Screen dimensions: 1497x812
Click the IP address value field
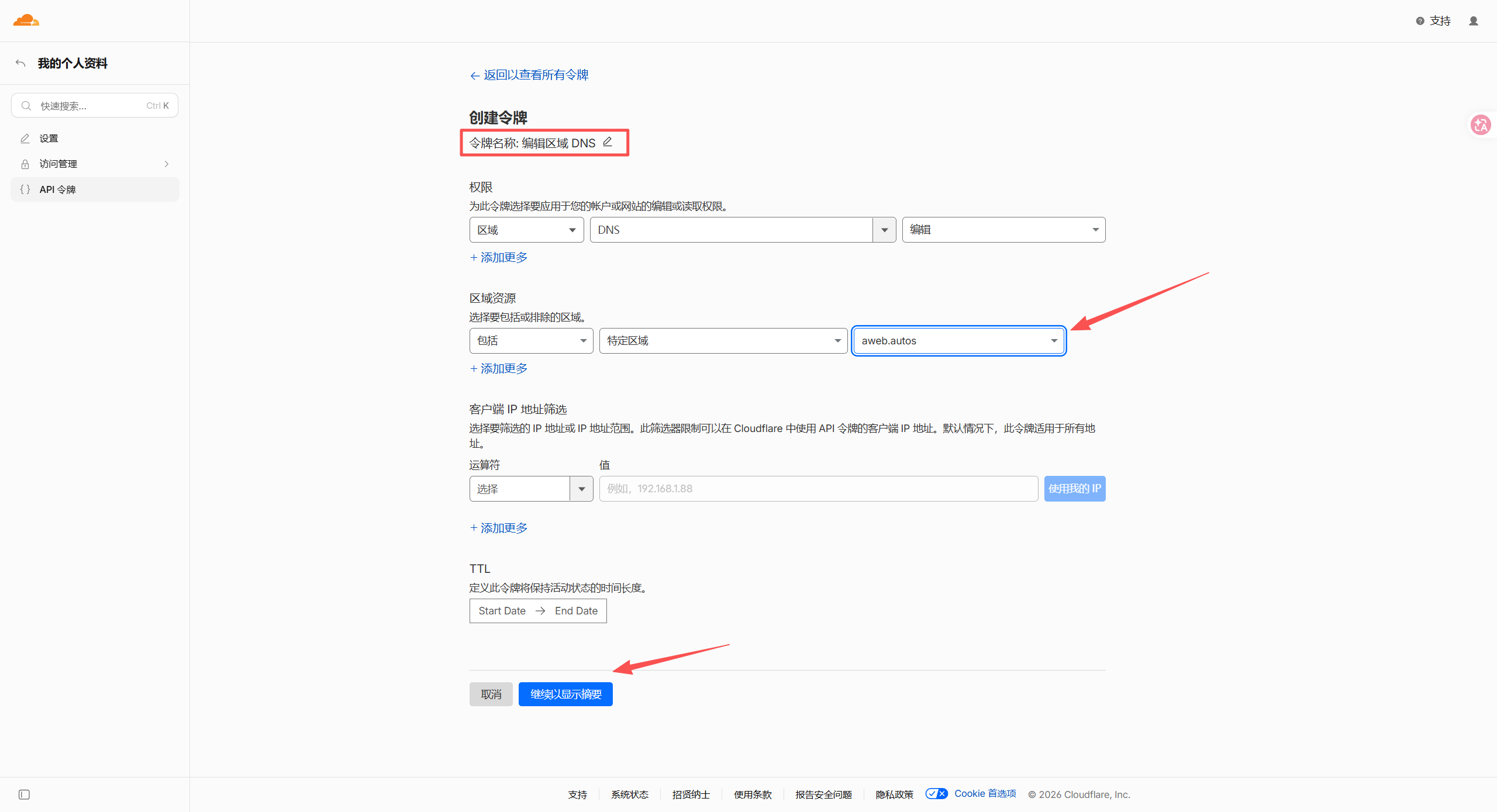[818, 489]
